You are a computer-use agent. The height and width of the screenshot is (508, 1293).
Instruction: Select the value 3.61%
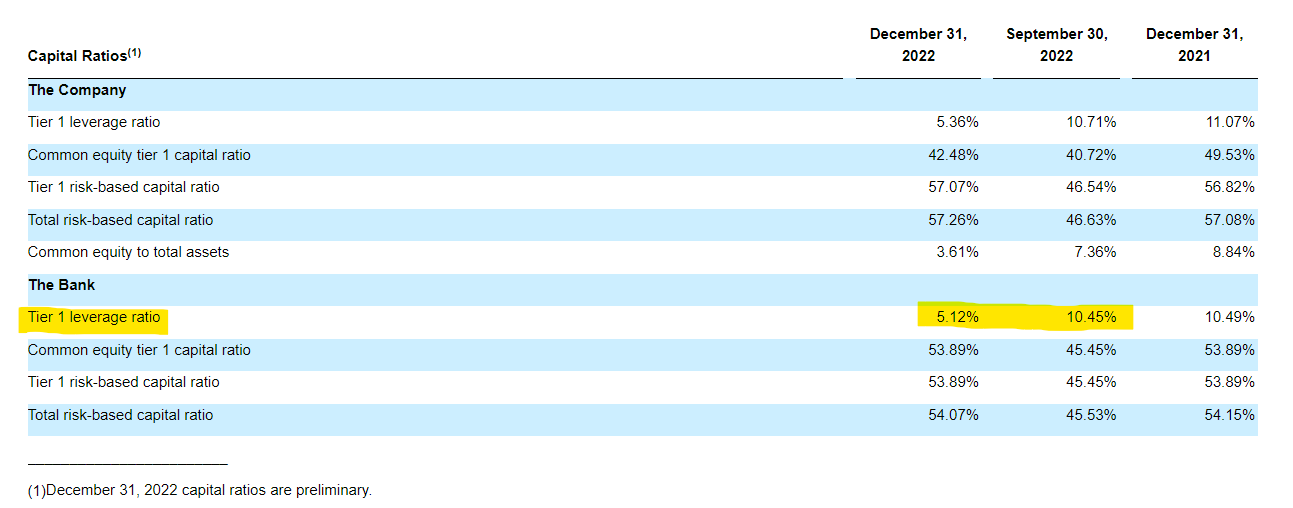[x=957, y=252]
